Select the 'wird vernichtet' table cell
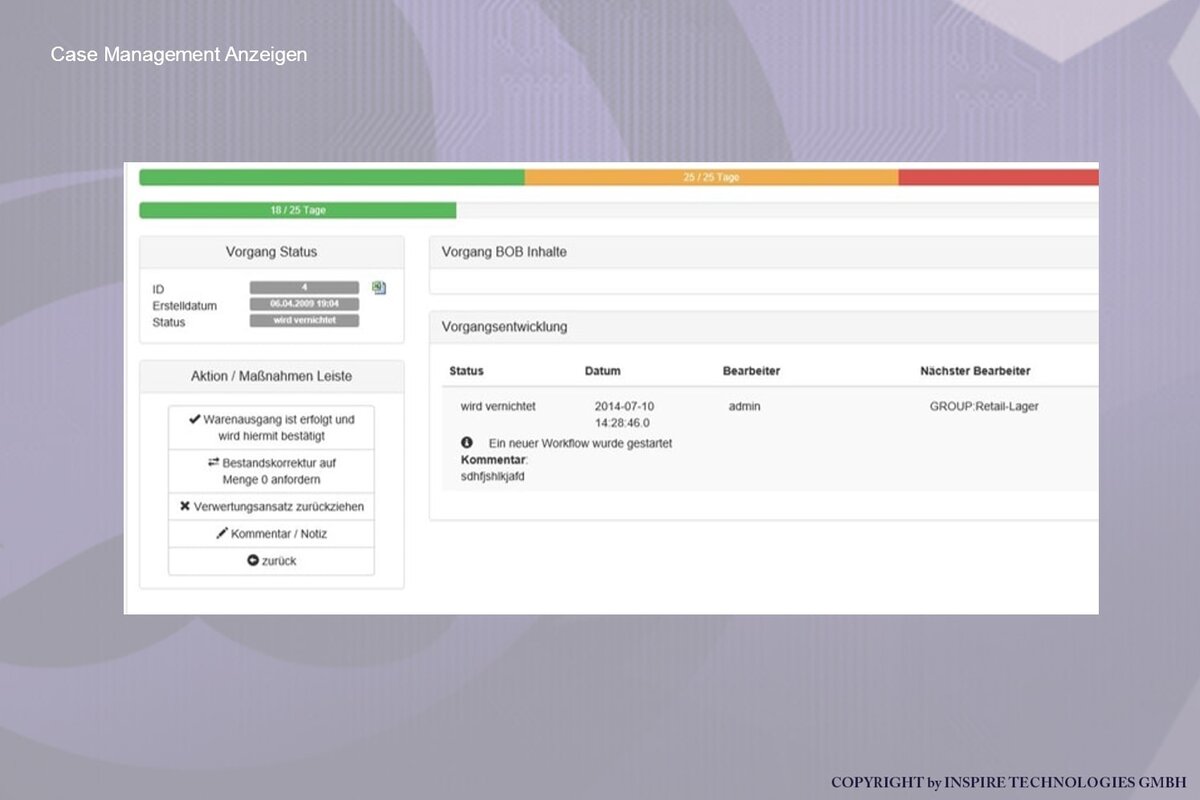Screen dimensions: 1200x800 coord(498,406)
